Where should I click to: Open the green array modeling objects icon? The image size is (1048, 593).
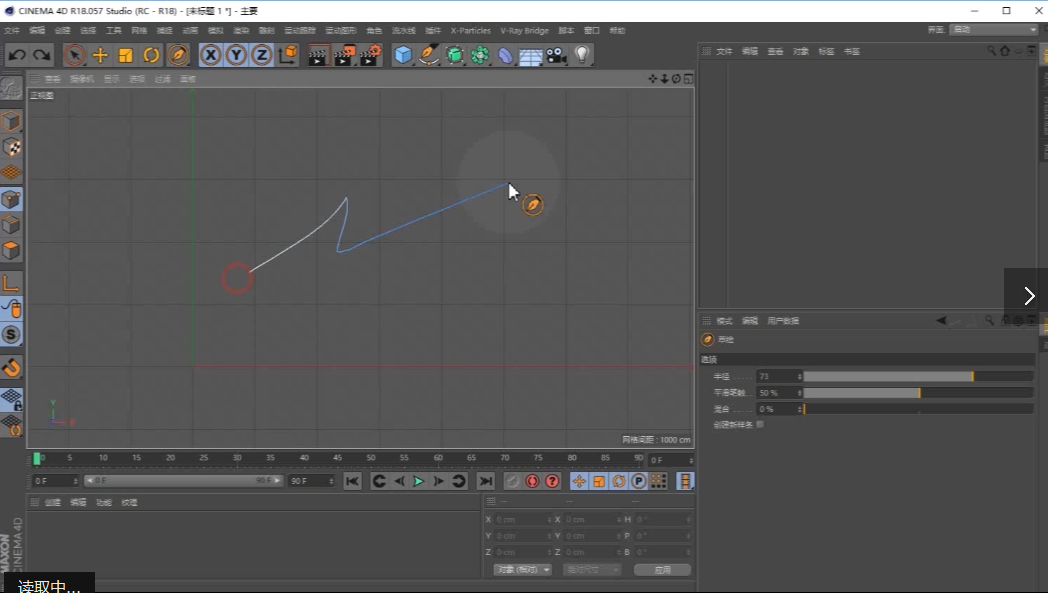pyautogui.click(x=480, y=55)
